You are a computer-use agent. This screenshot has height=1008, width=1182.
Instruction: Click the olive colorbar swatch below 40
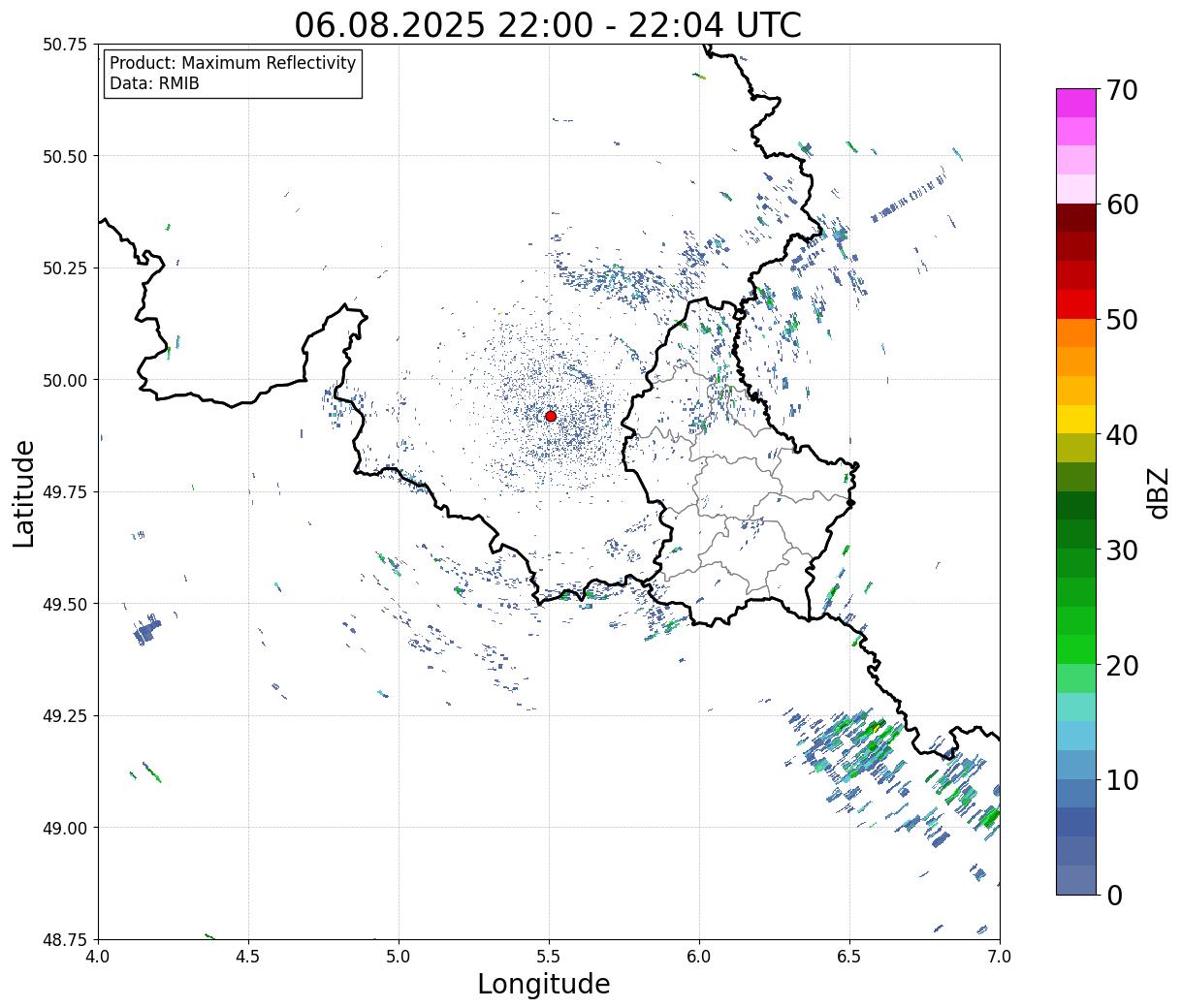1076,448
